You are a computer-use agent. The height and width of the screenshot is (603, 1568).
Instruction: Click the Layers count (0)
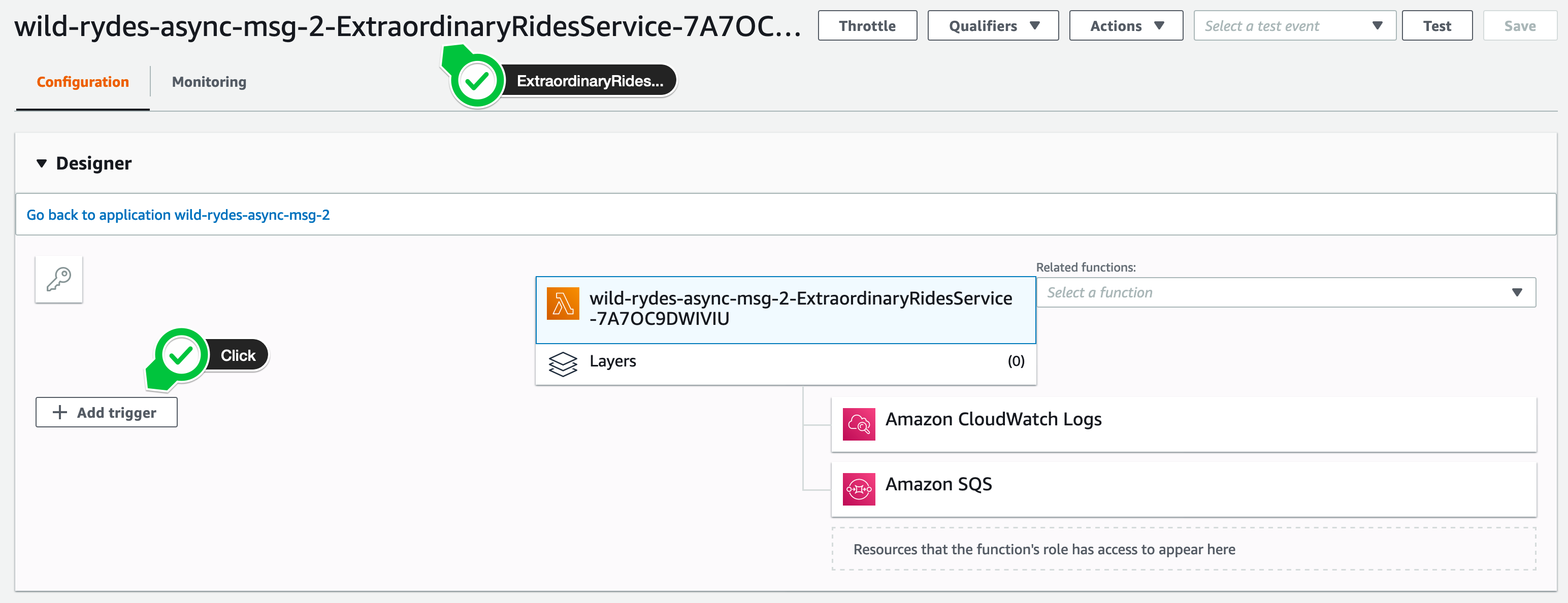coord(1016,361)
